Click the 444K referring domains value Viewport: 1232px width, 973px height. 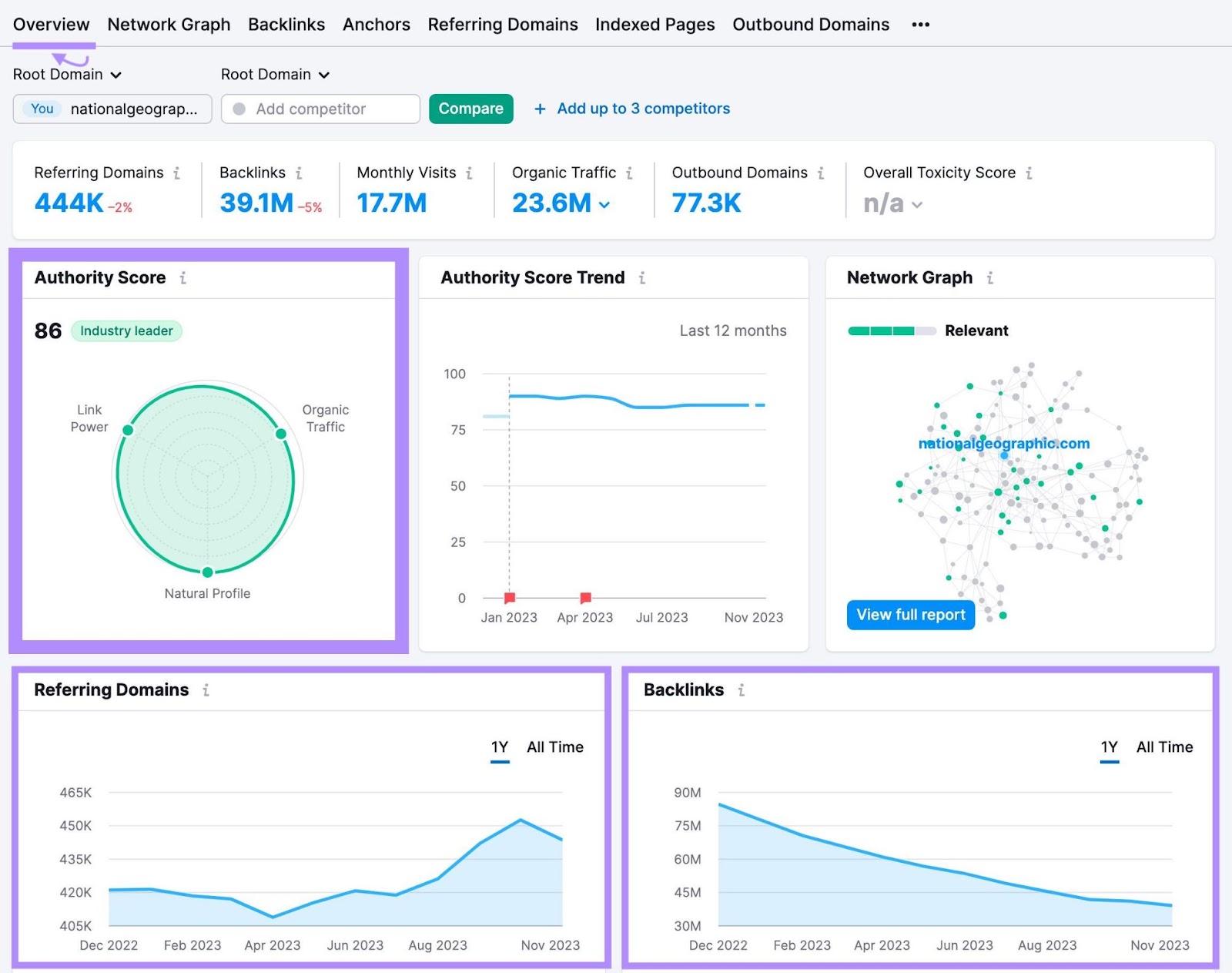tap(69, 203)
